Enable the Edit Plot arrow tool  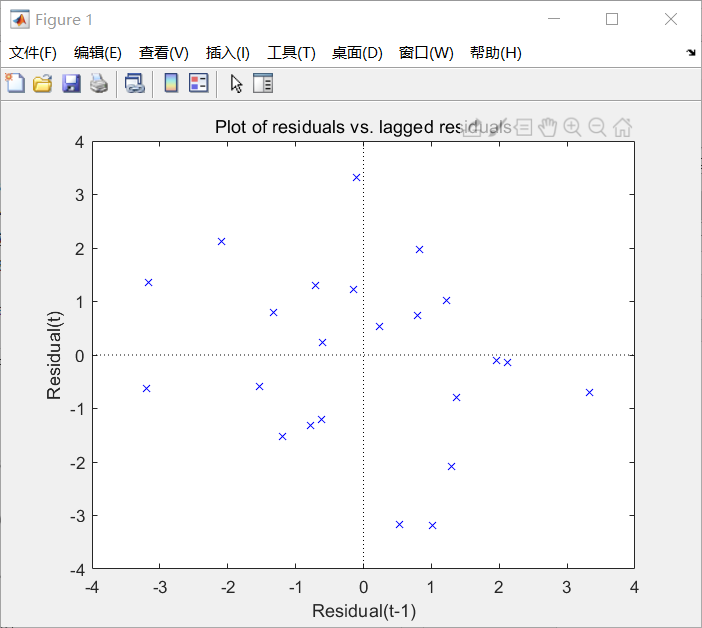(236, 84)
